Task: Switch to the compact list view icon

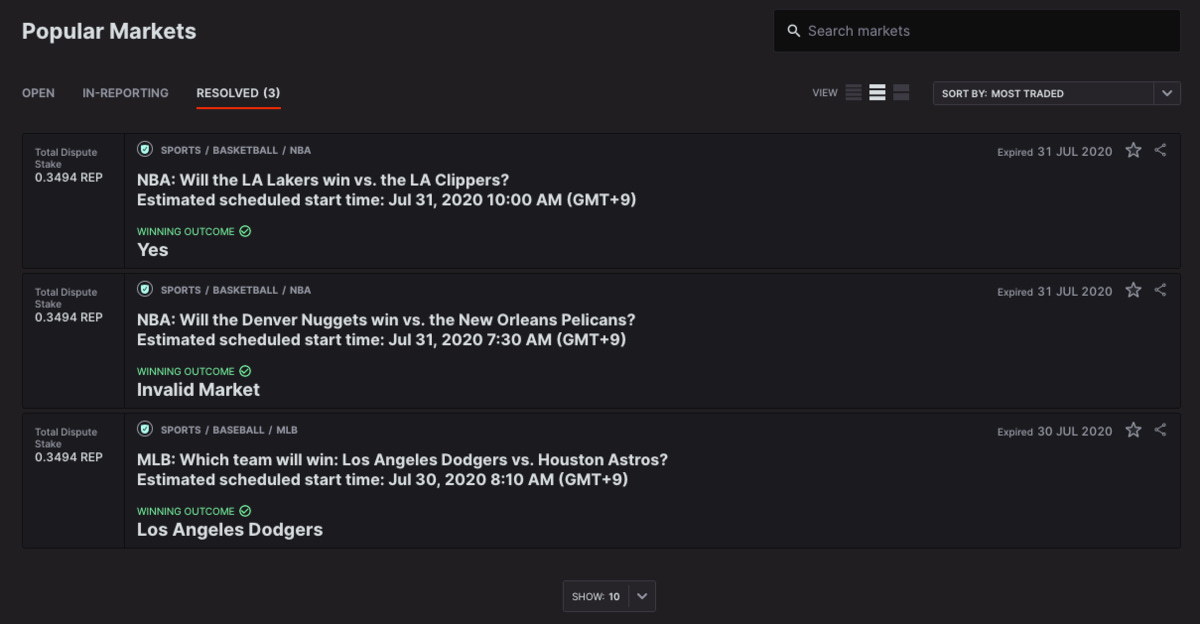Action: click(853, 93)
